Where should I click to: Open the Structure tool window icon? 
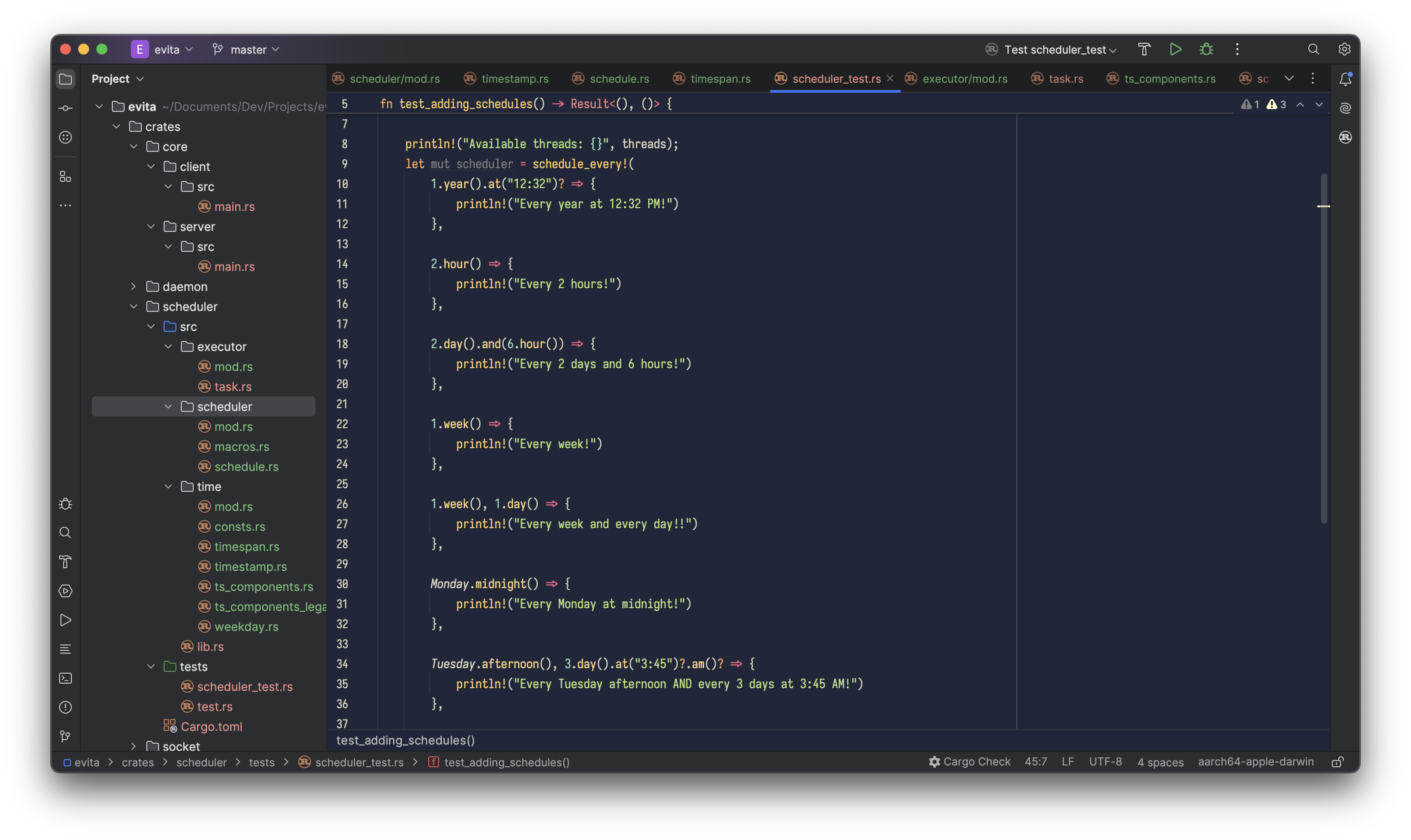[x=65, y=177]
